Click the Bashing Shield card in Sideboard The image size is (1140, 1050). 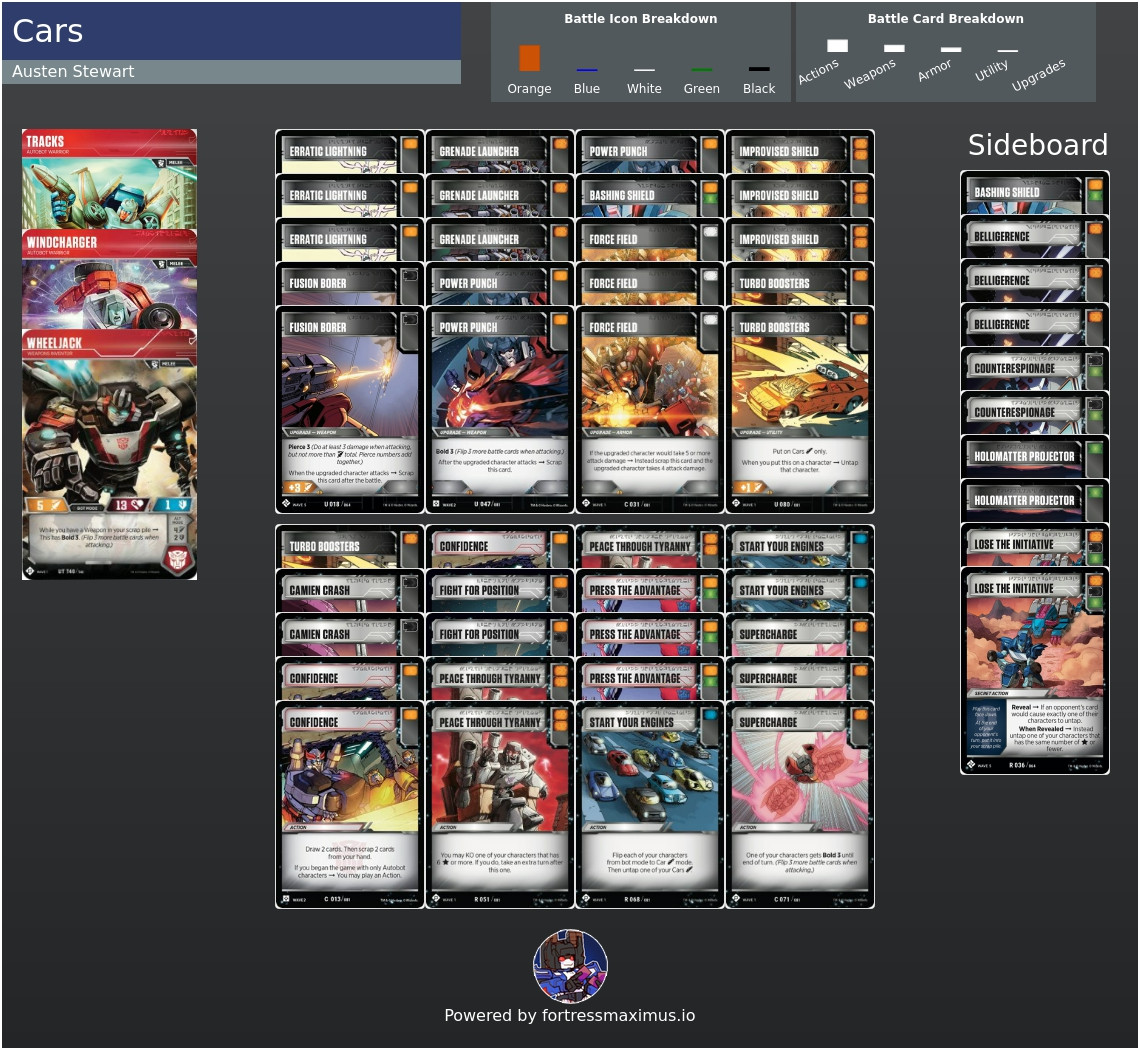(1035, 193)
